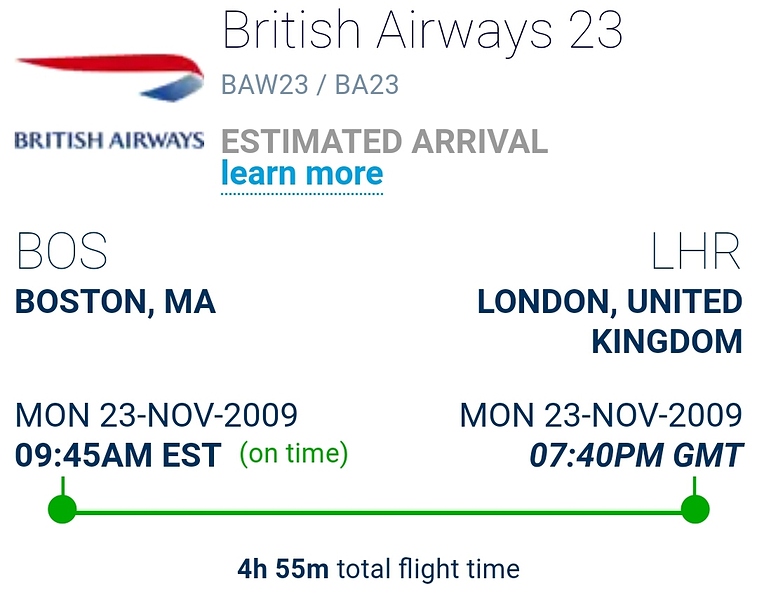Click the arrival date under London
The image size is (757, 600).
600,415
